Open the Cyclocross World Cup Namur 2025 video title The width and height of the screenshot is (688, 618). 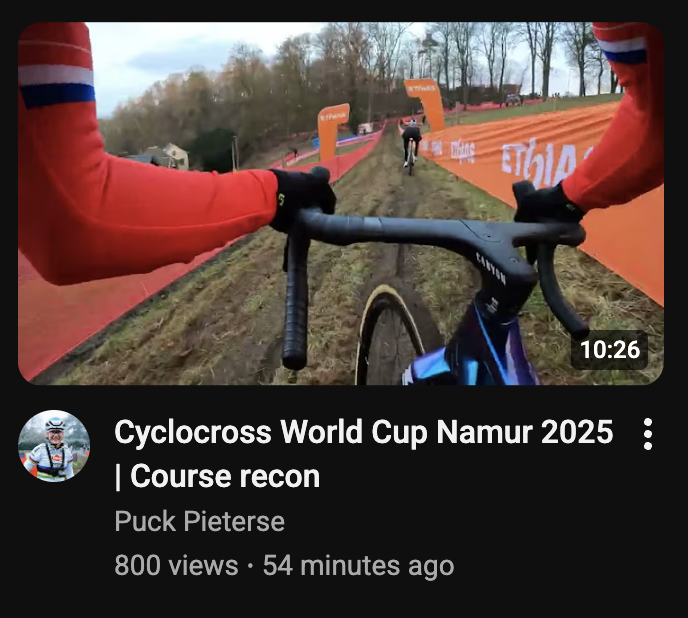363,454
